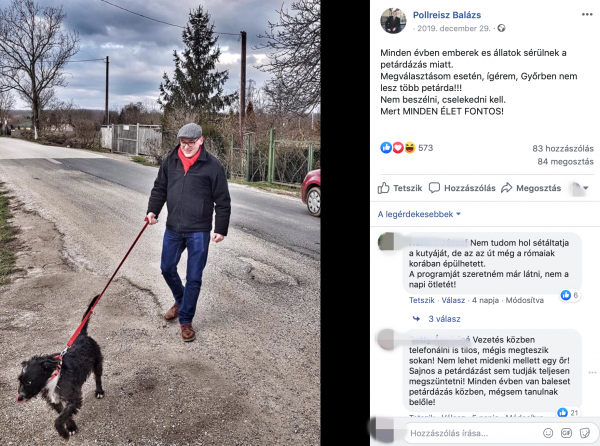Click the like count on first comment
This screenshot has width=600, height=446.
pos(569,295)
